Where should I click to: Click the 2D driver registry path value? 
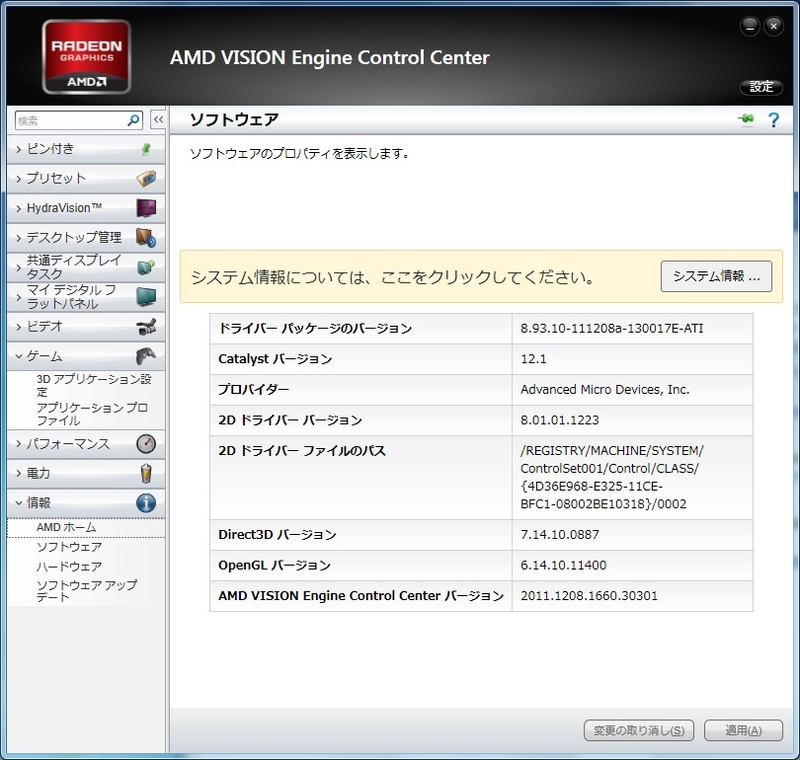click(612, 477)
